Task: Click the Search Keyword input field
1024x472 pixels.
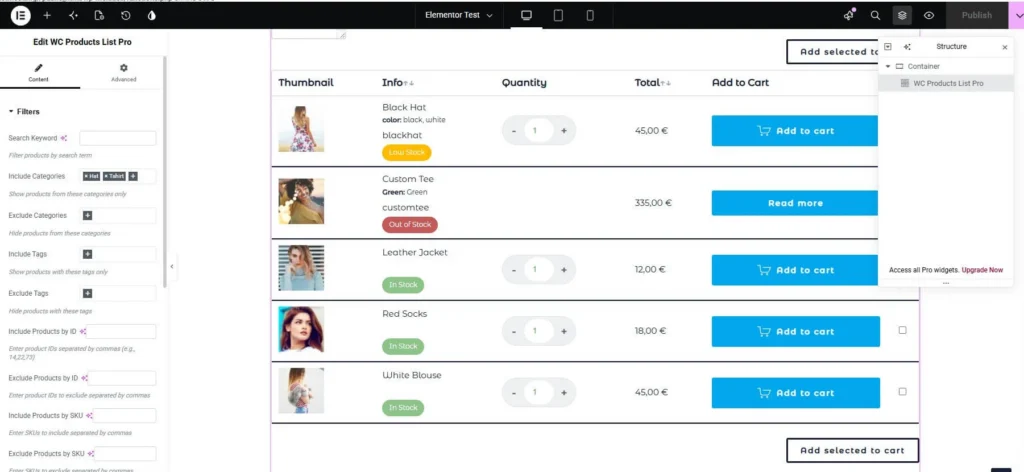Action: click(x=118, y=138)
